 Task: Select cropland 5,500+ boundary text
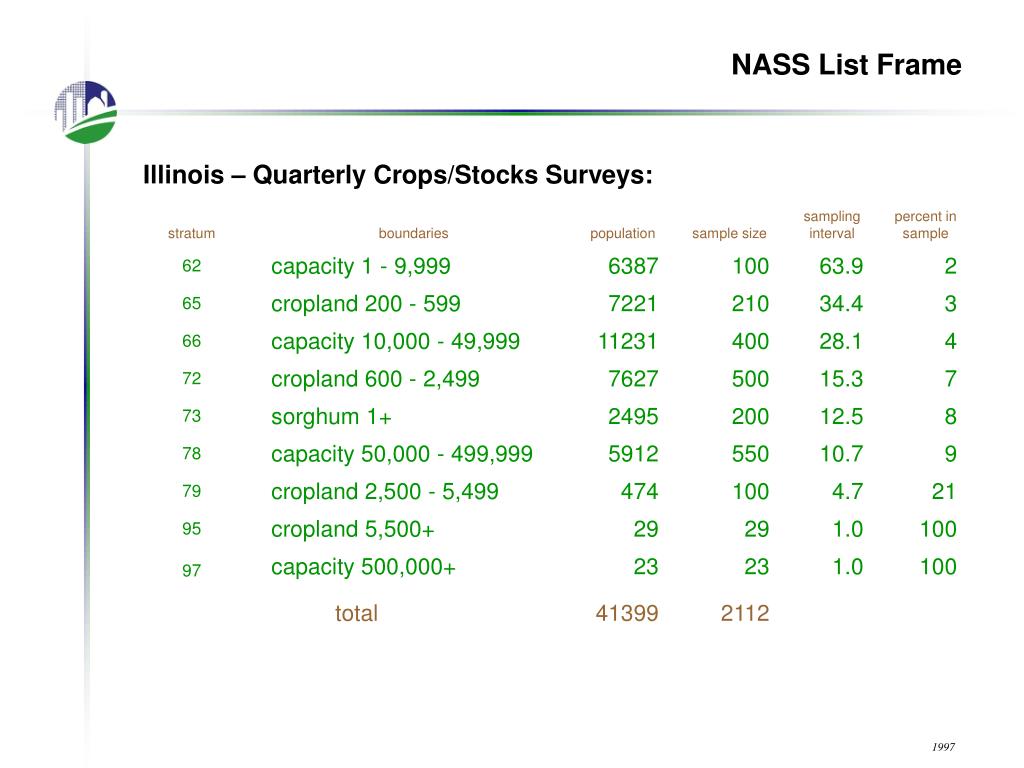pos(353,530)
